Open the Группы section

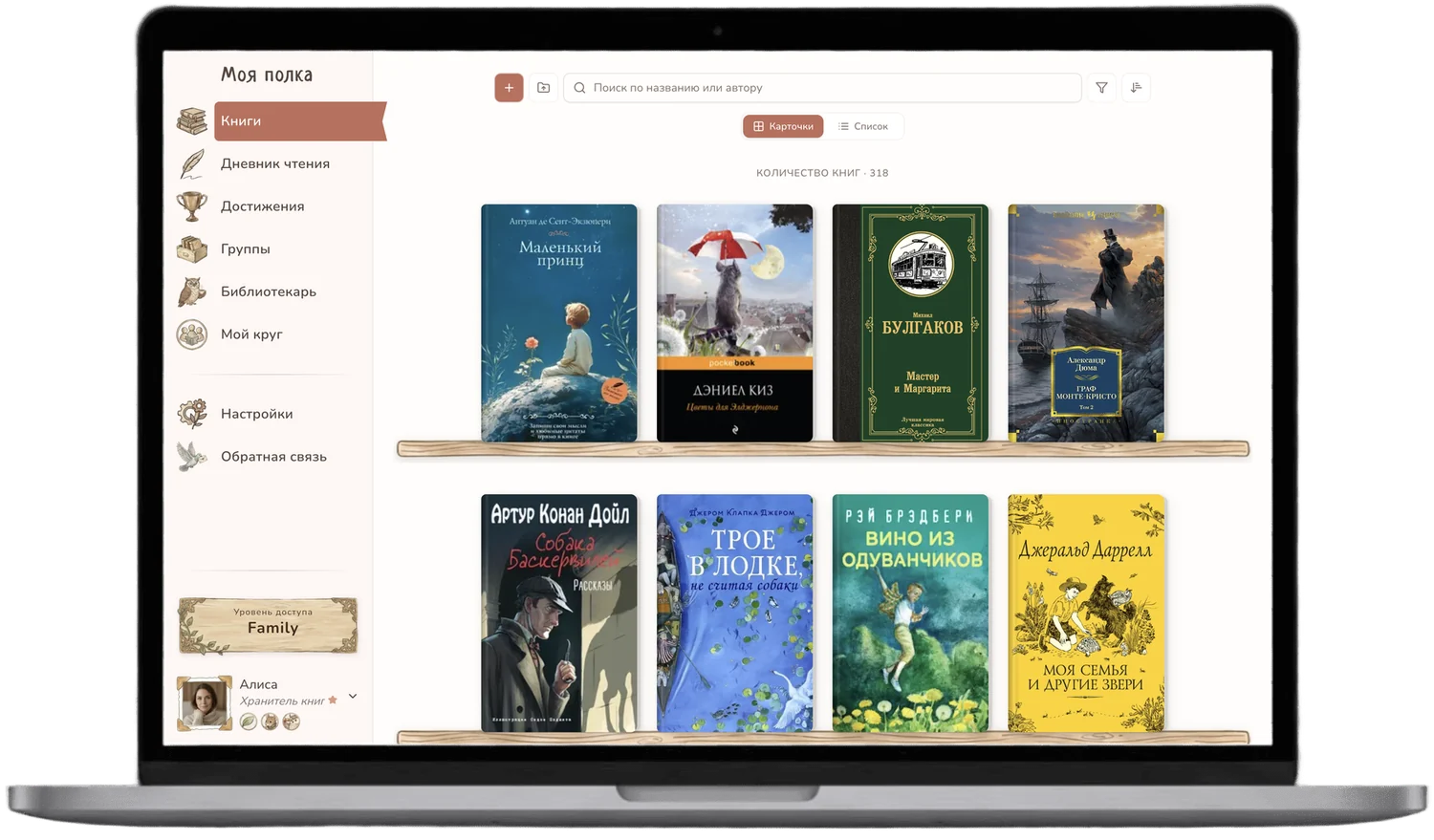tap(246, 249)
